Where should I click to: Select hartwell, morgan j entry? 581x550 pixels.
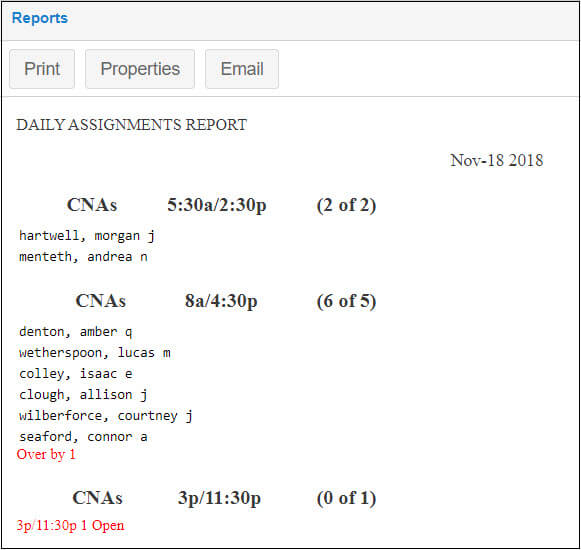click(x=87, y=236)
